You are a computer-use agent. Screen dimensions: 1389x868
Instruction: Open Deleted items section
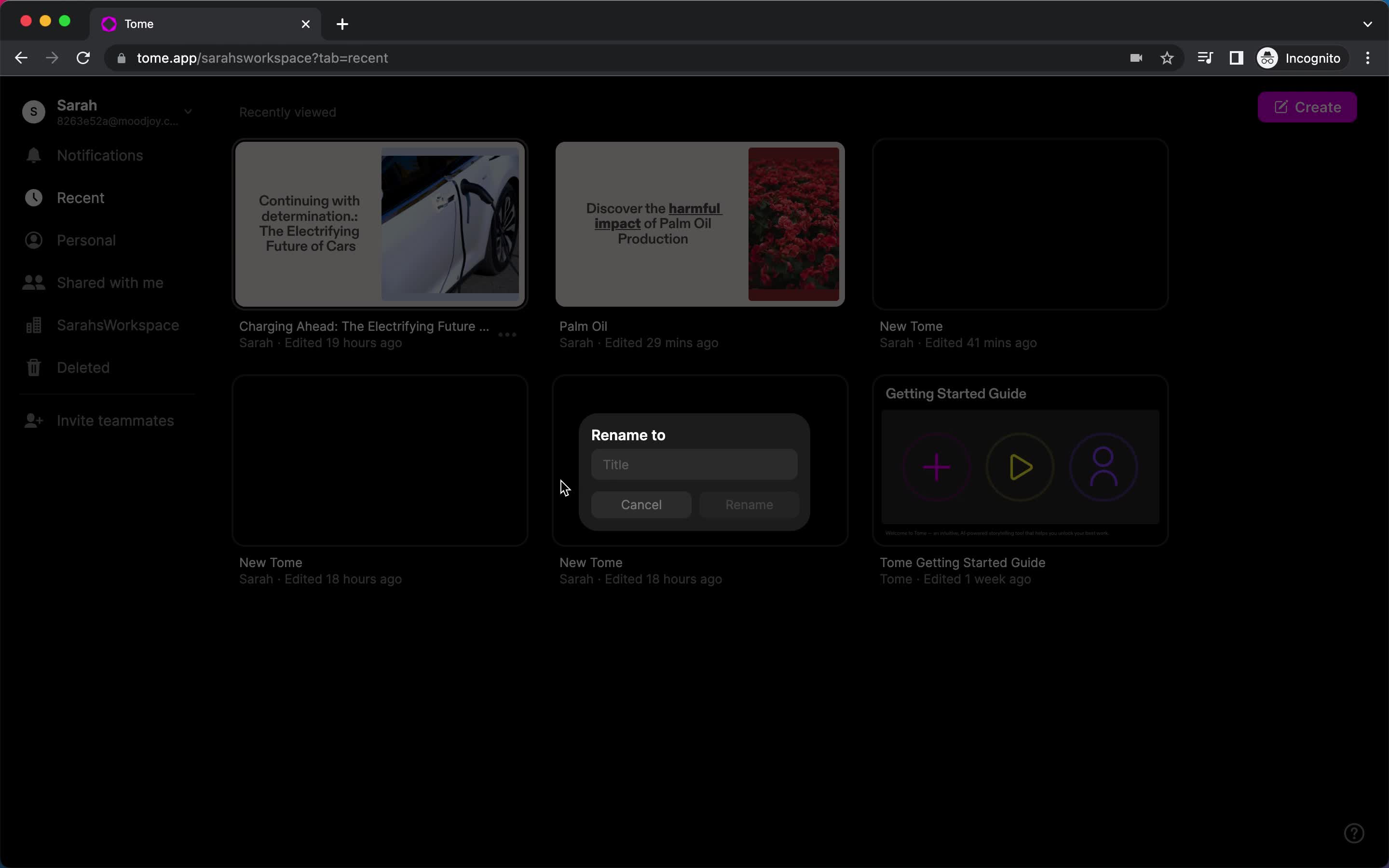point(83,367)
